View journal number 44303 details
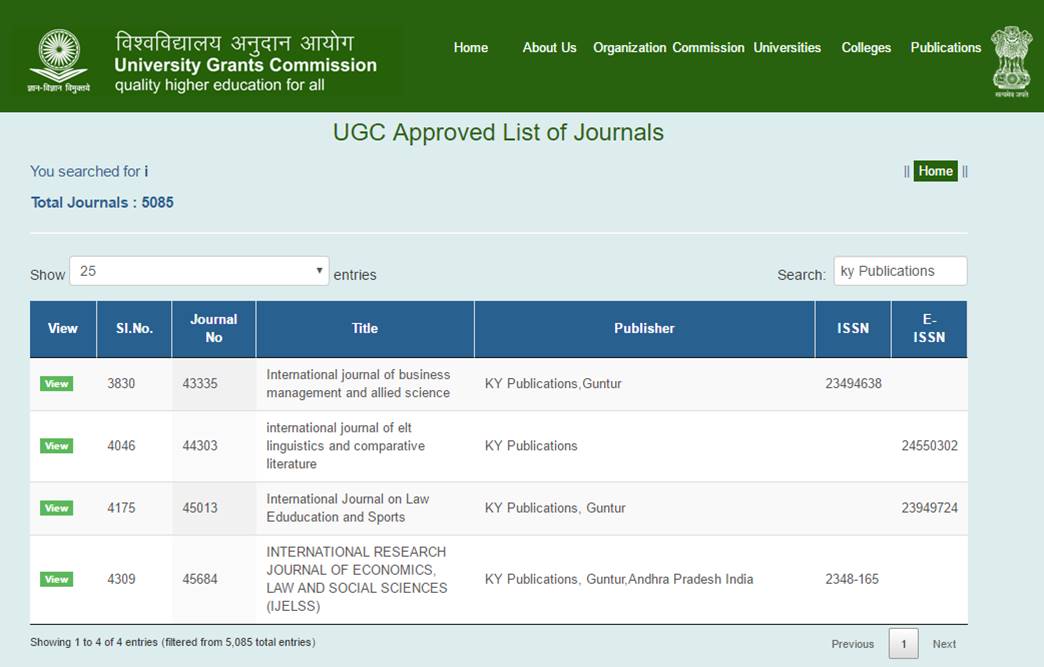Image resolution: width=1044 pixels, height=667 pixels. (x=57, y=446)
